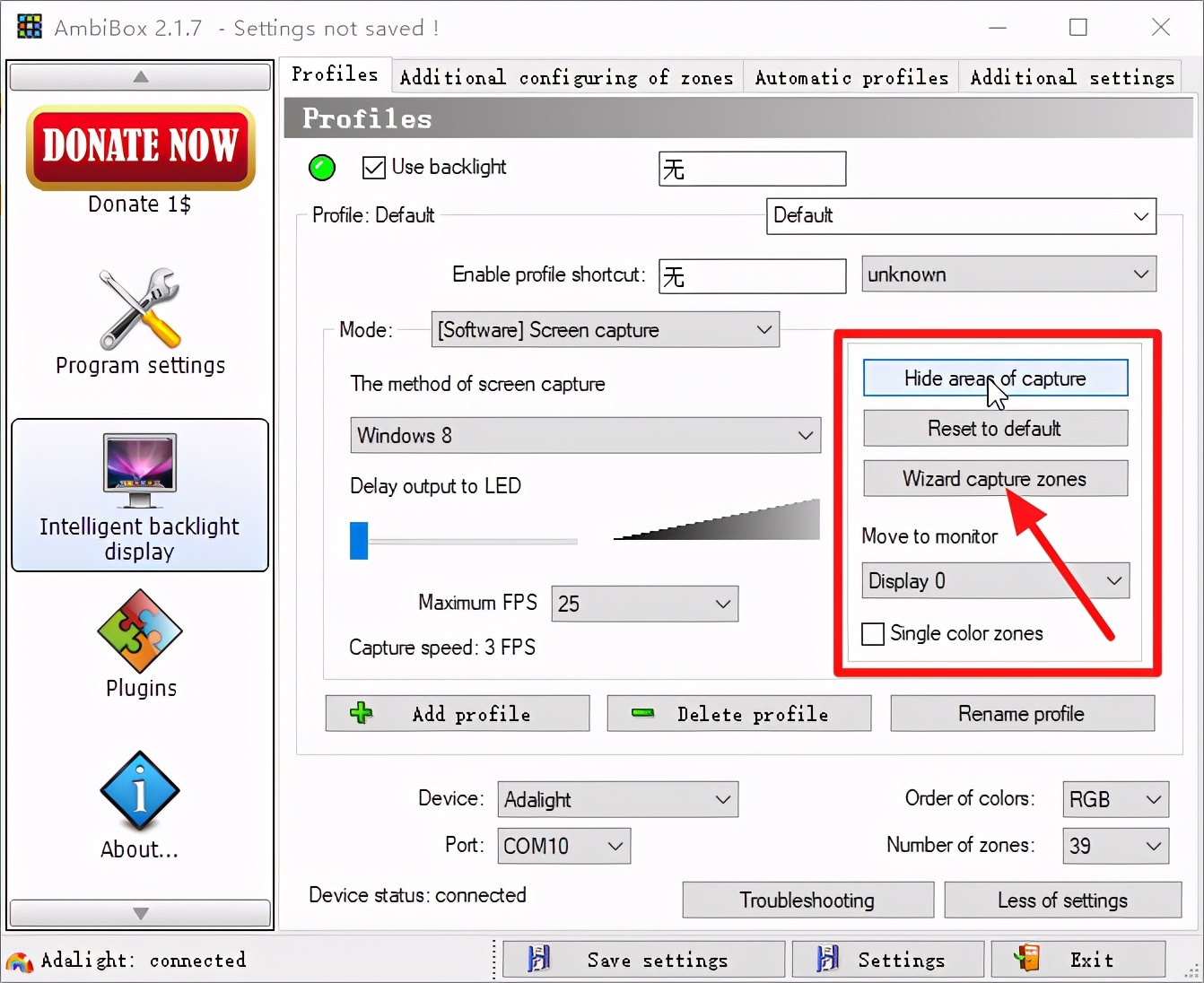Click Less of settings button

pos(1062,900)
